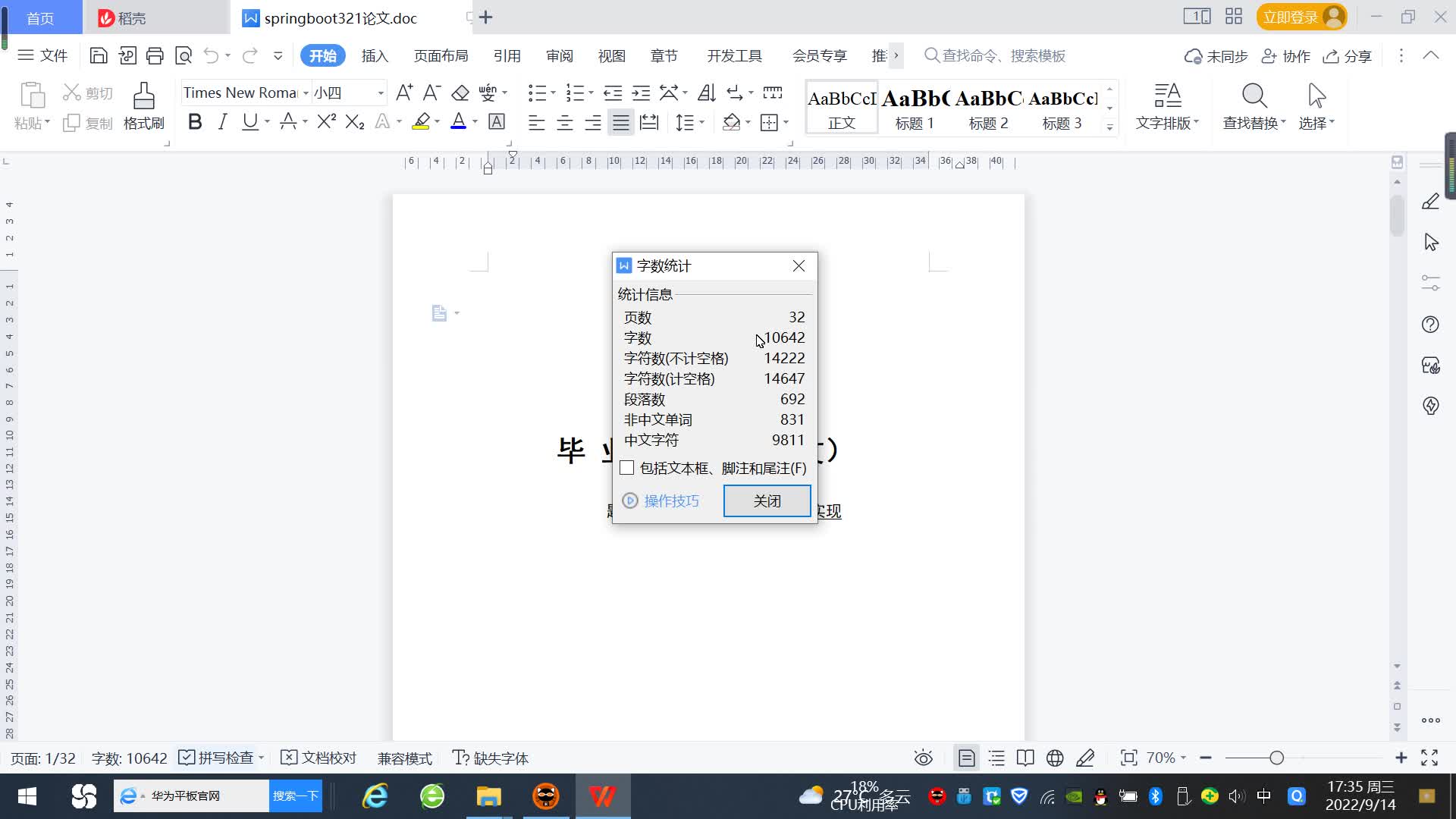Open the font size dropdown 小四

[x=381, y=93]
